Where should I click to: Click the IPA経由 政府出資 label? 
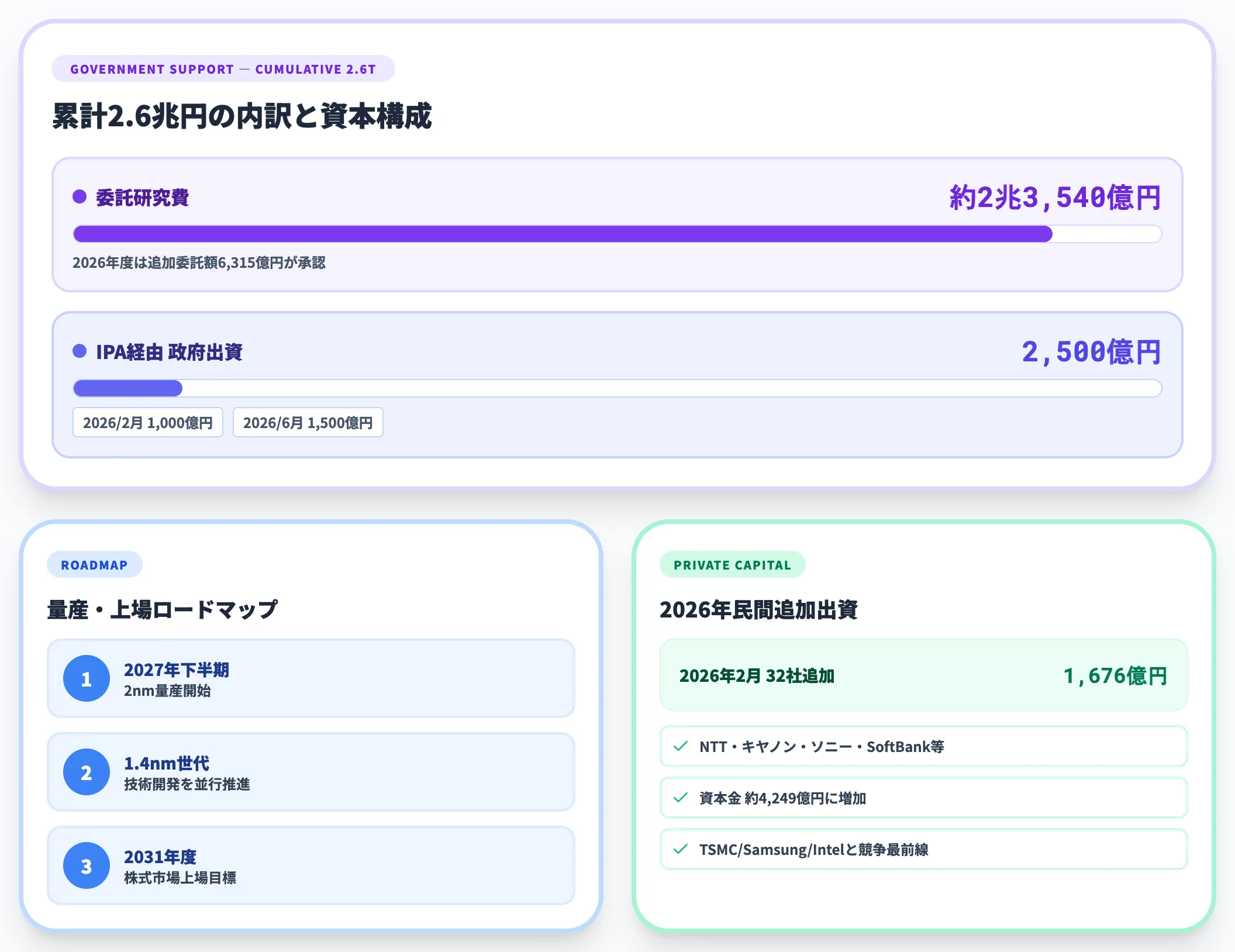coord(169,352)
